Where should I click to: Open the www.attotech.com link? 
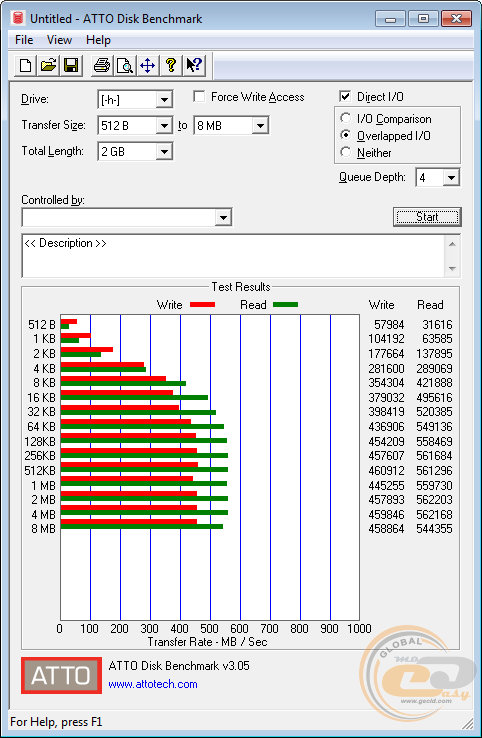pos(153,684)
